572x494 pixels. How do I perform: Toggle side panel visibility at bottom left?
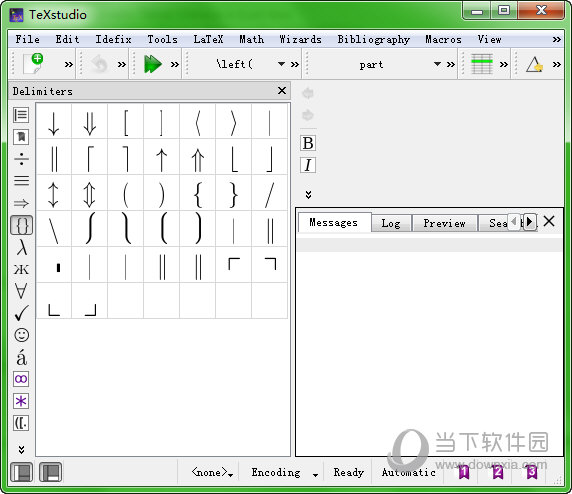click(x=22, y=472)
